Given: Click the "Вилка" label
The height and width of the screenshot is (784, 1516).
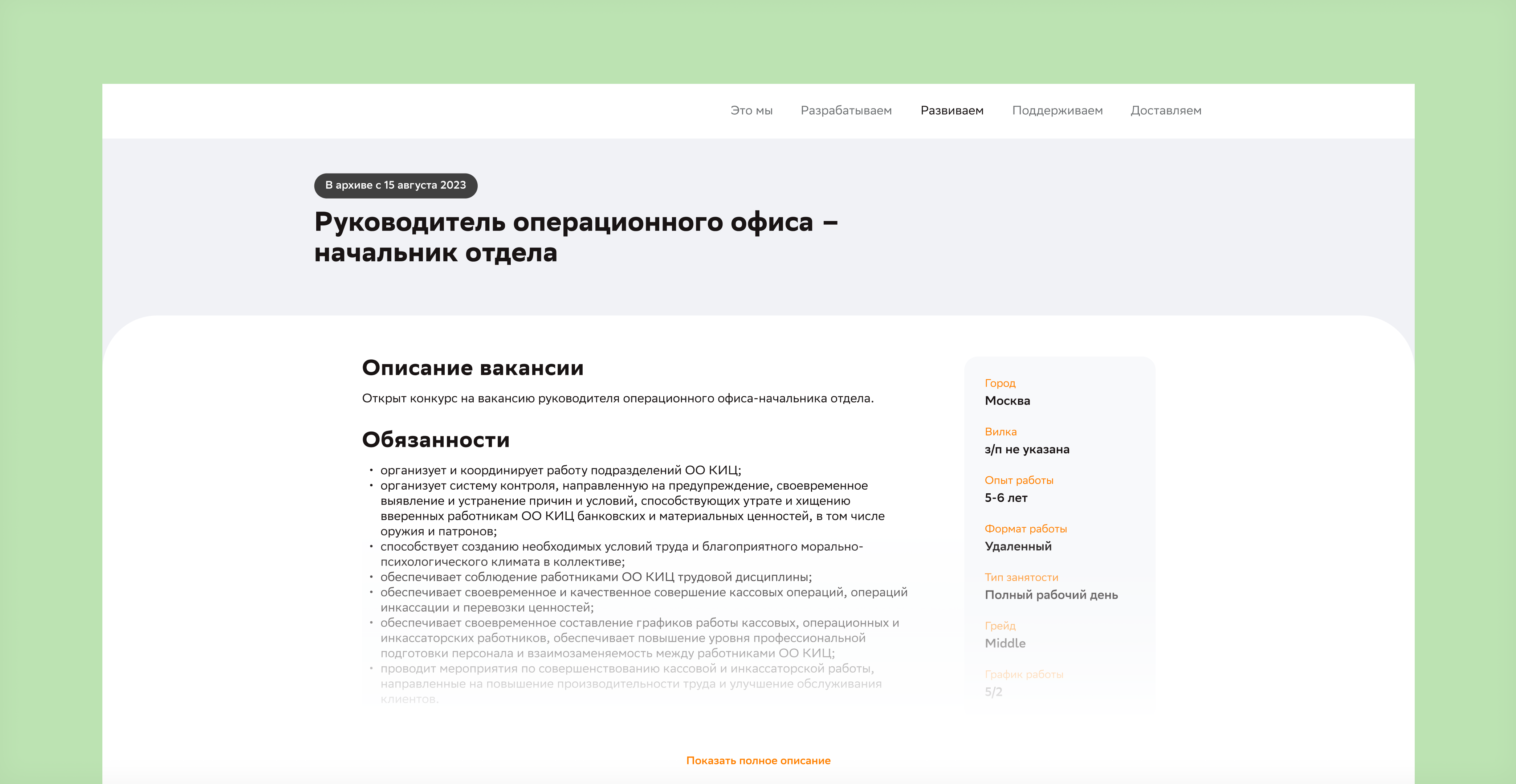Looking at the screenshot, I should 1001,432.
